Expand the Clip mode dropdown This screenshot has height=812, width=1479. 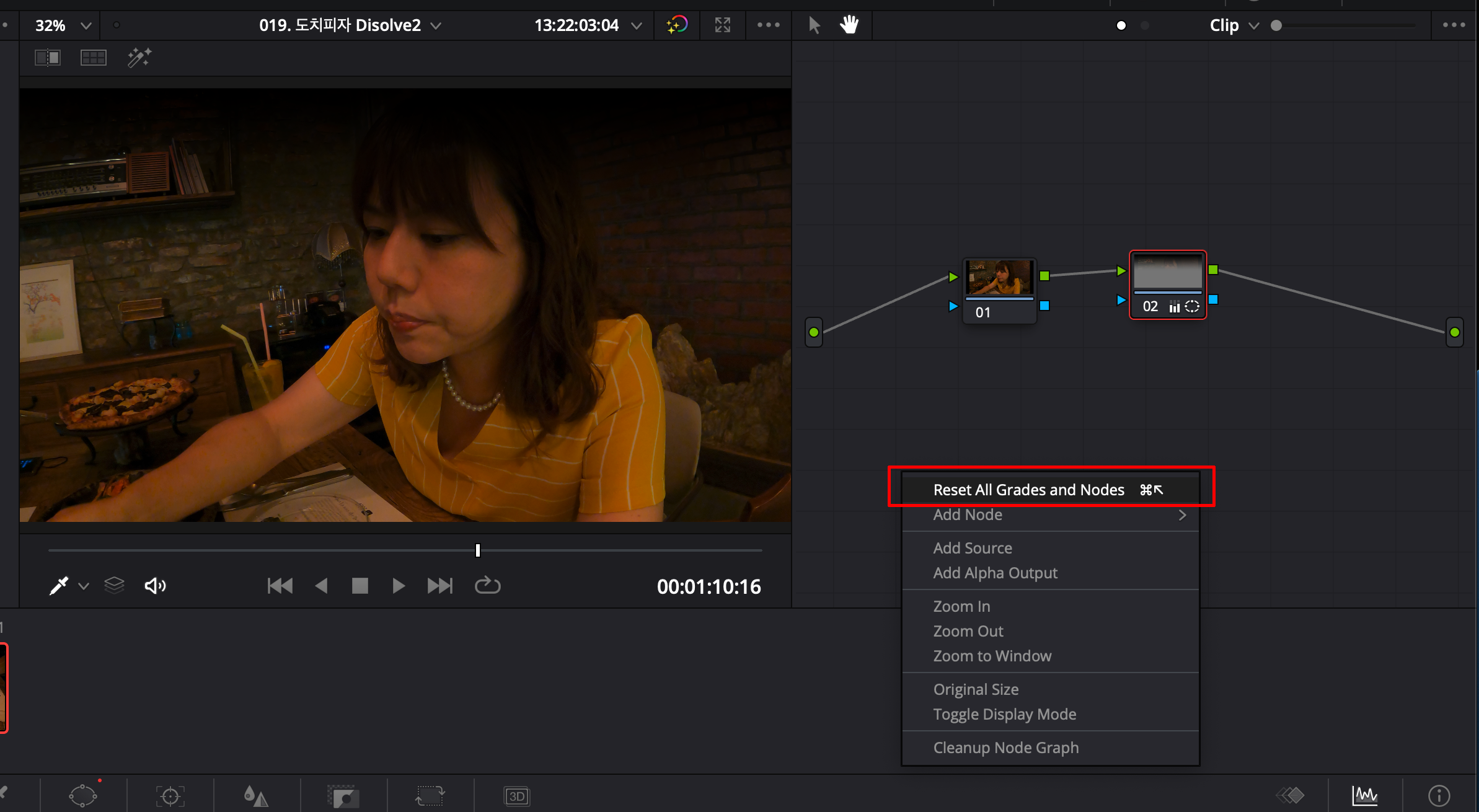[1253, 26]
